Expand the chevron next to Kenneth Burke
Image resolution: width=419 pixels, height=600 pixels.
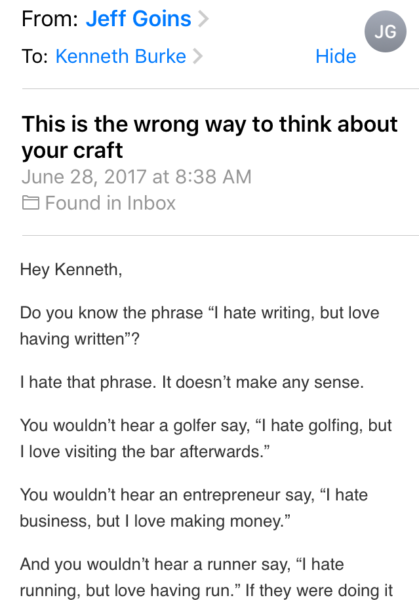coord(197,56)
